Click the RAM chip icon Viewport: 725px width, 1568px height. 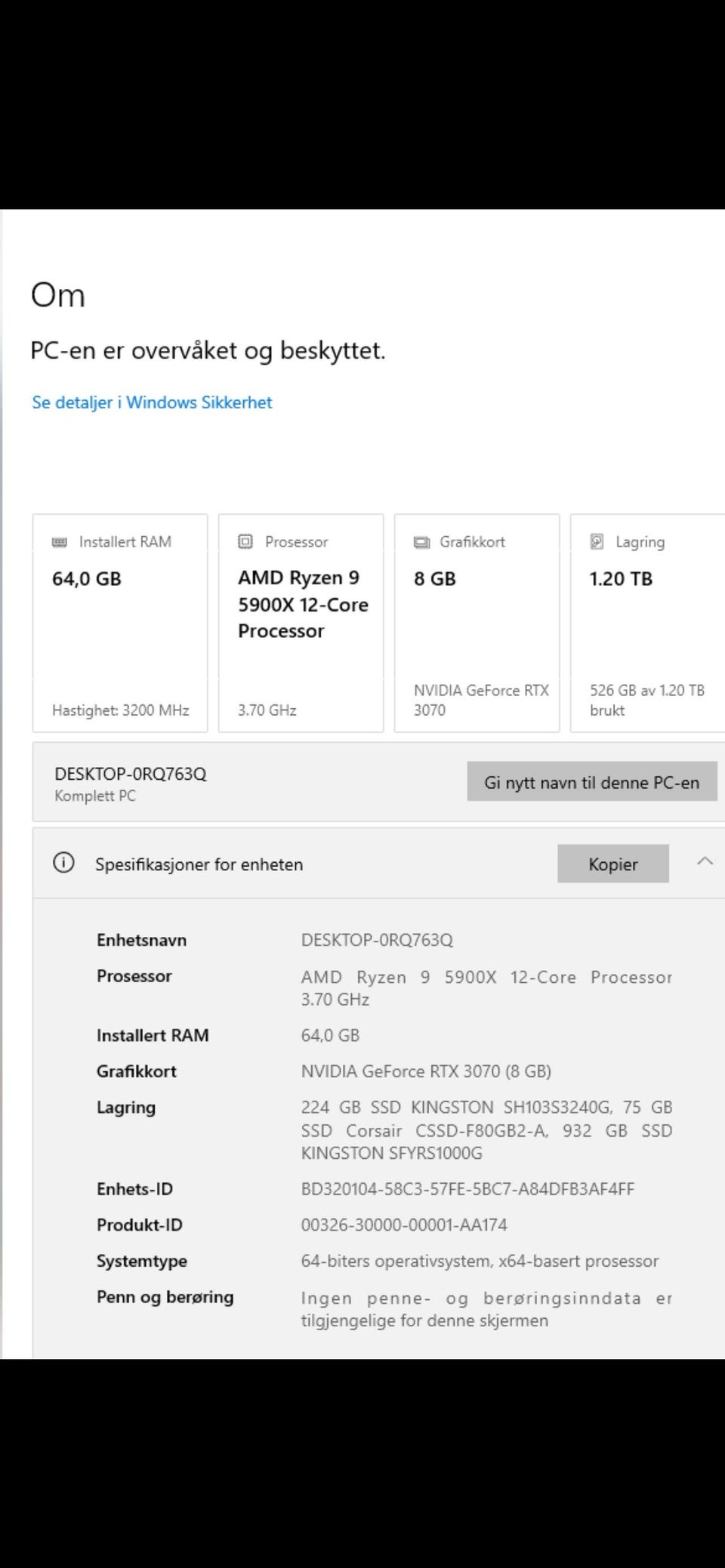(59, 542)
